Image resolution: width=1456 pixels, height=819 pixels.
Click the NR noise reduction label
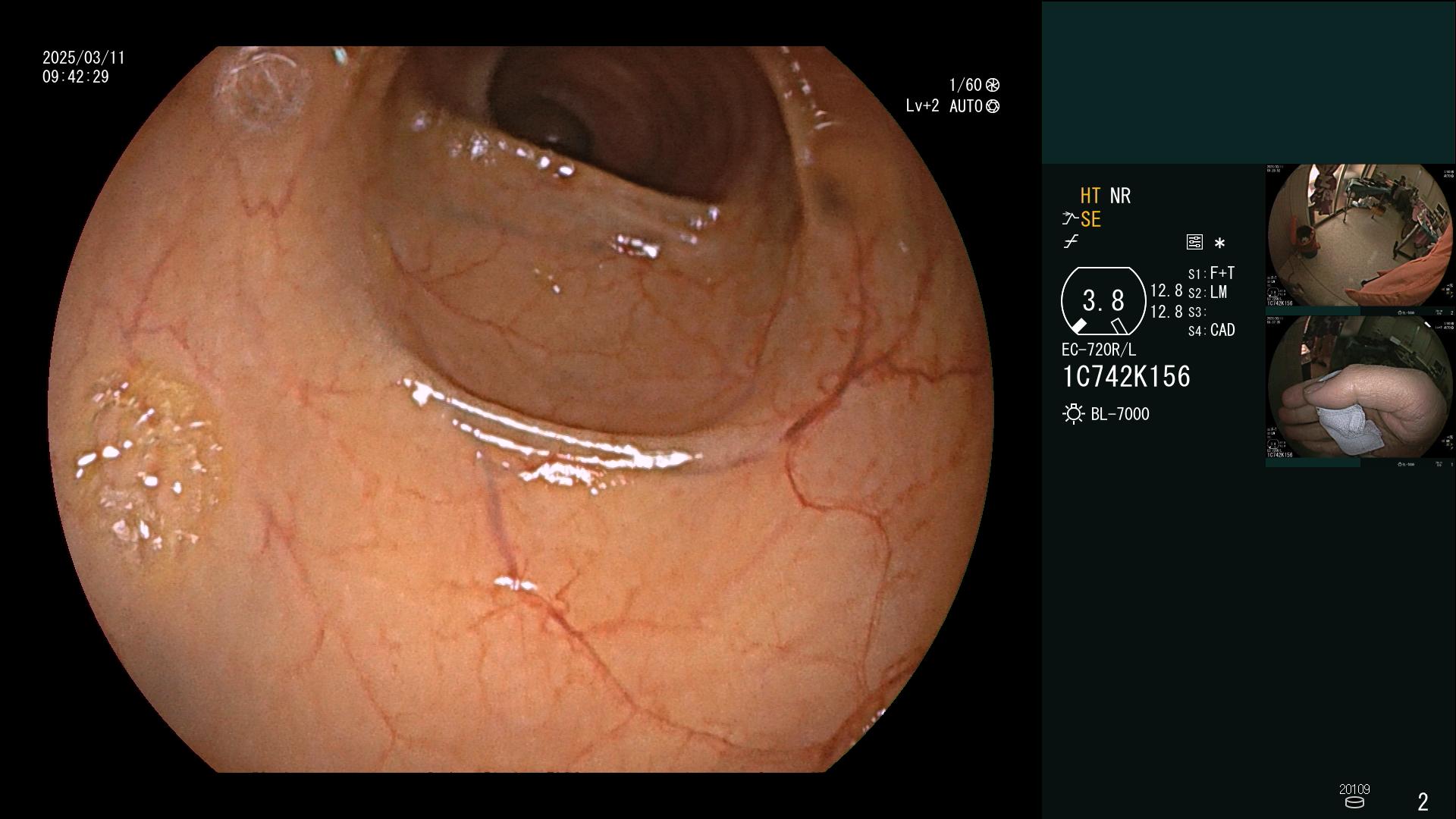coord(1120,196)
